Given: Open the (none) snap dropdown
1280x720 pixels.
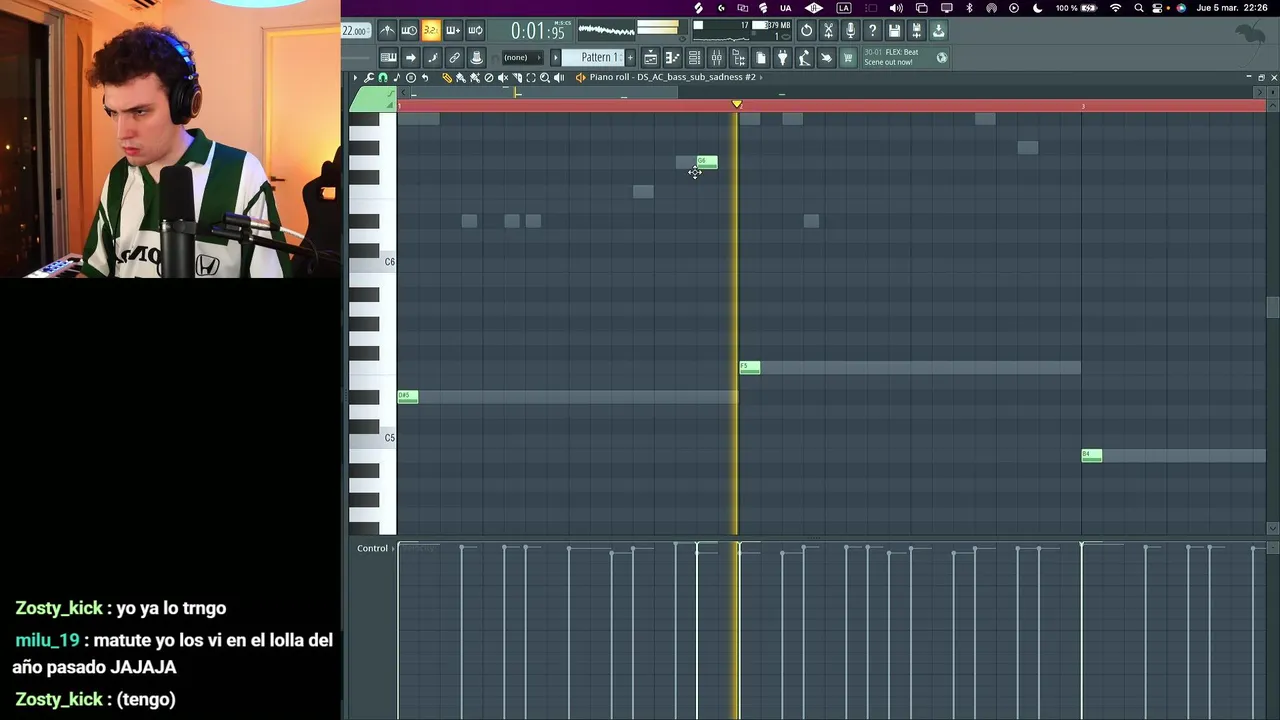Looking at the screenshot, I should [x=521, y=57].
